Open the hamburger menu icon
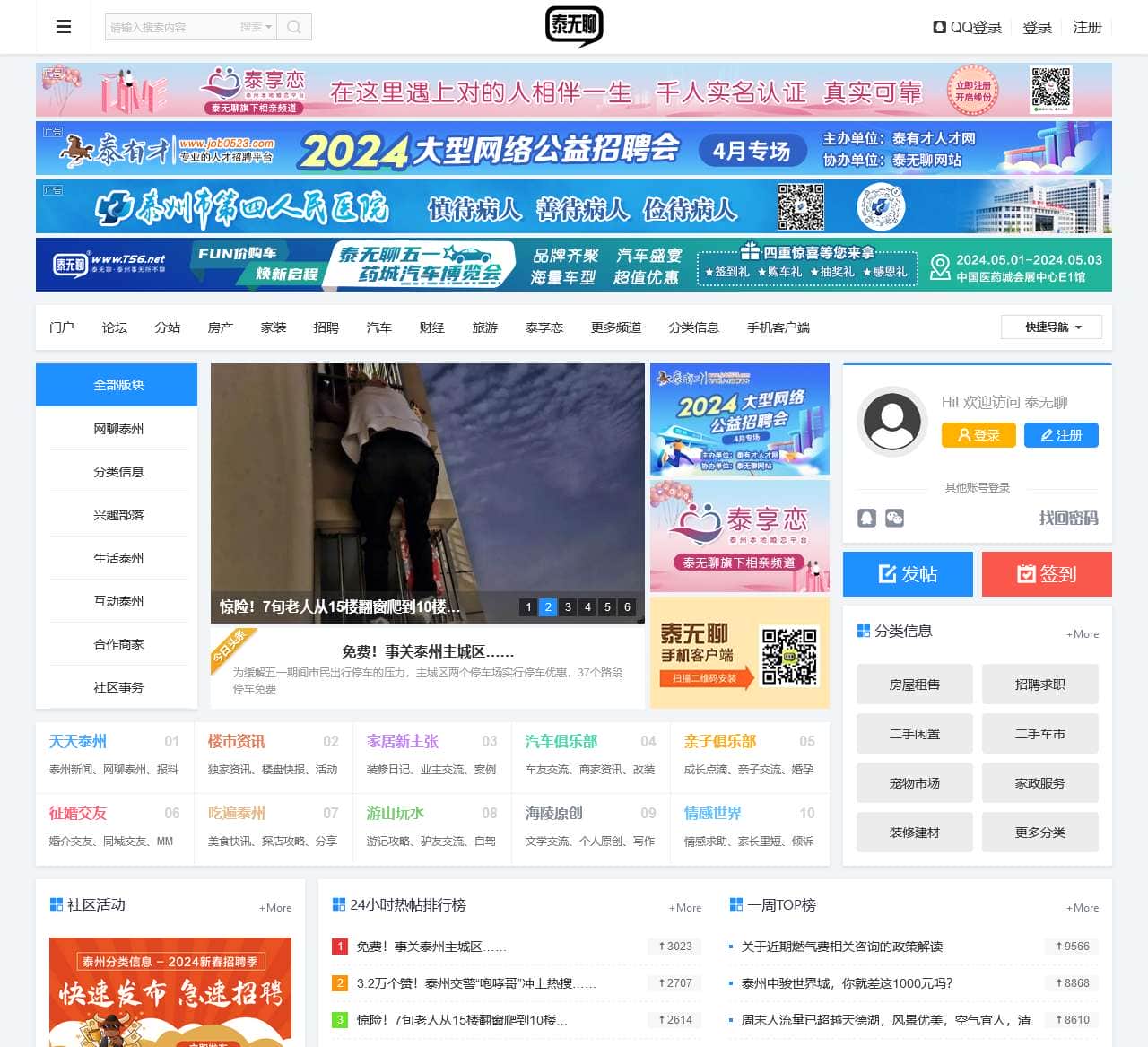 pos(64,27)
